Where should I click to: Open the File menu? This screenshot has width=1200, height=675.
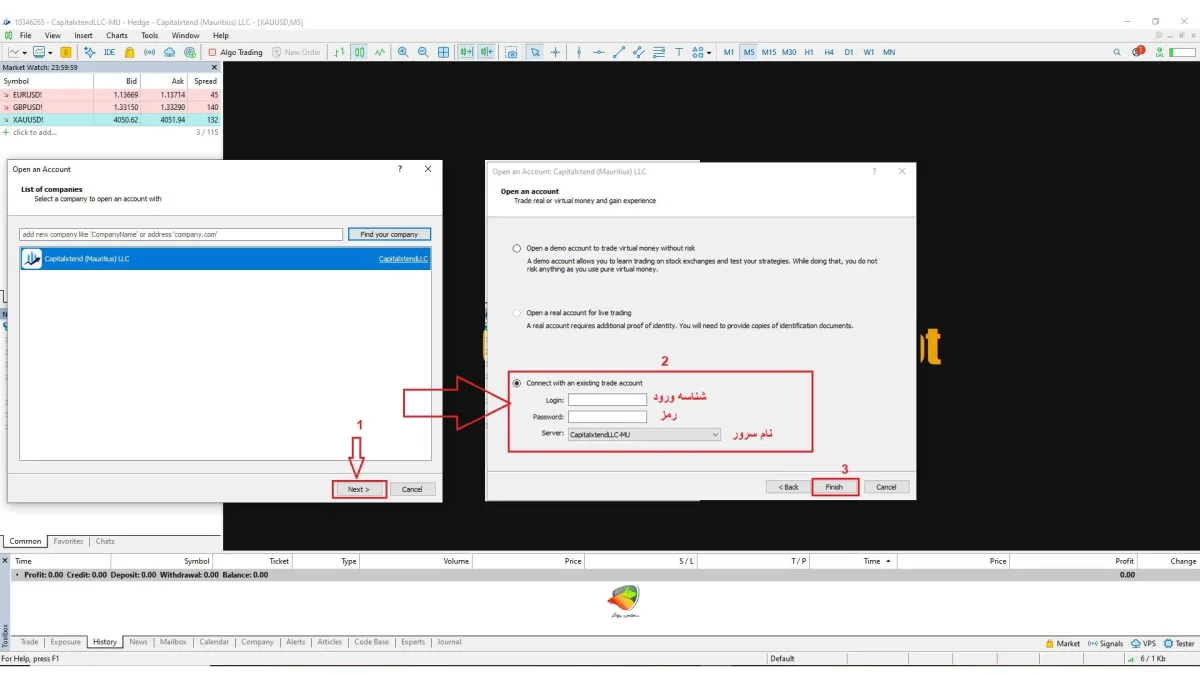click(25, 35)
